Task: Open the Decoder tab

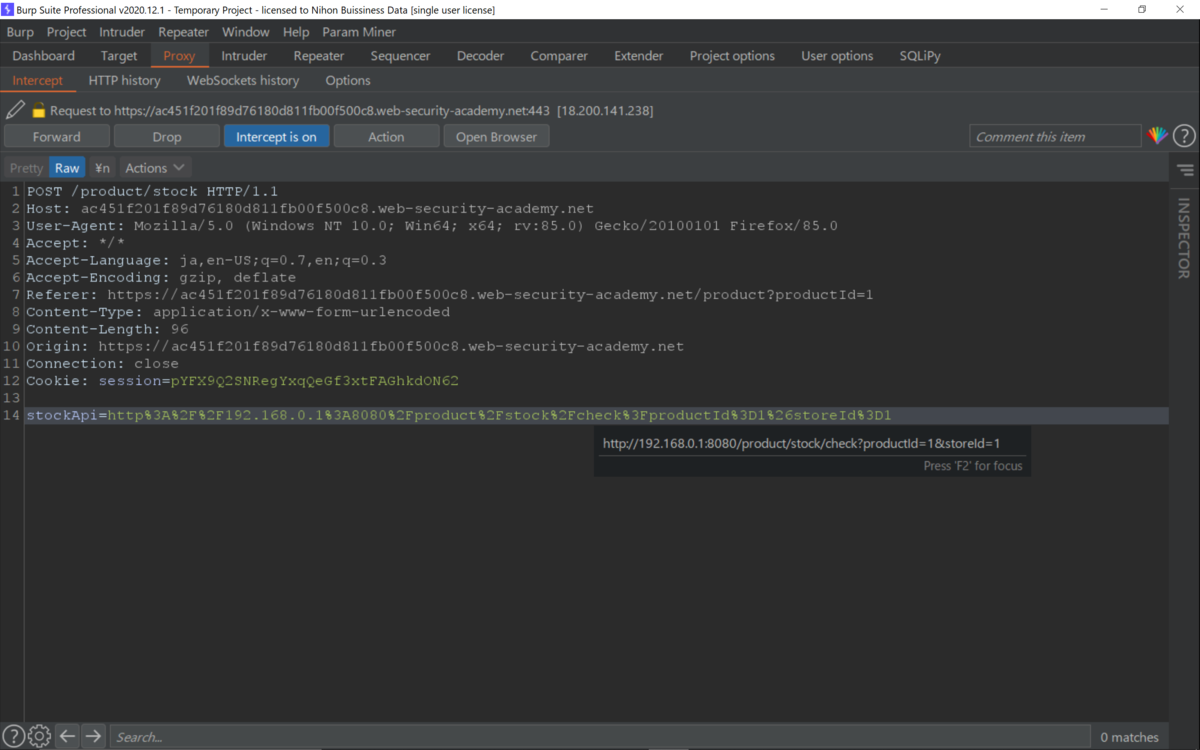Action: pyautogui.click(x=480, y=56)
